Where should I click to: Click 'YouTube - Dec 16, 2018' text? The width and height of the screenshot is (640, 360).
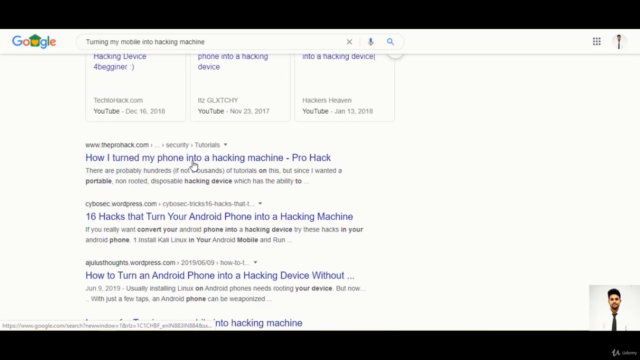coord(129,111)
